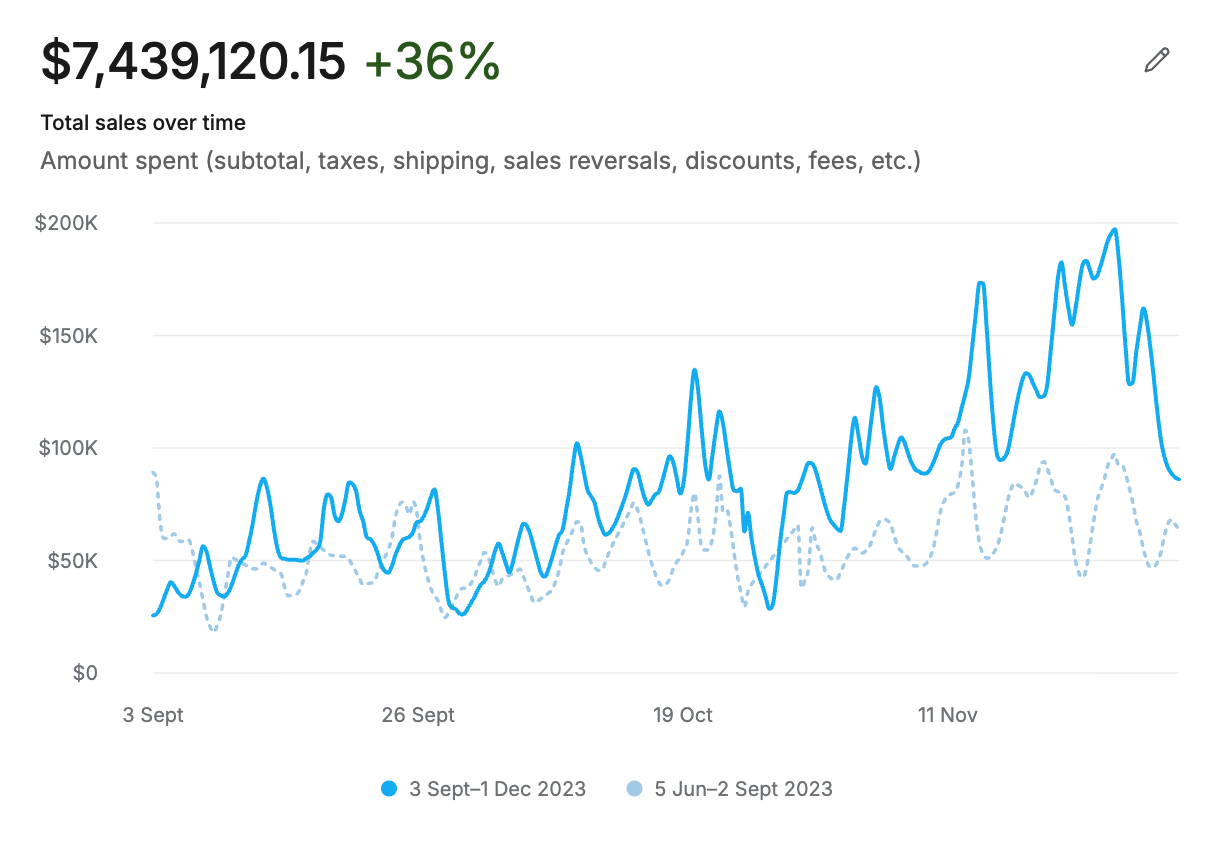The height and width of the screenshot is (852, 1214).
Task: Click the +36% change indicator
Action: [x=432, y=63]
